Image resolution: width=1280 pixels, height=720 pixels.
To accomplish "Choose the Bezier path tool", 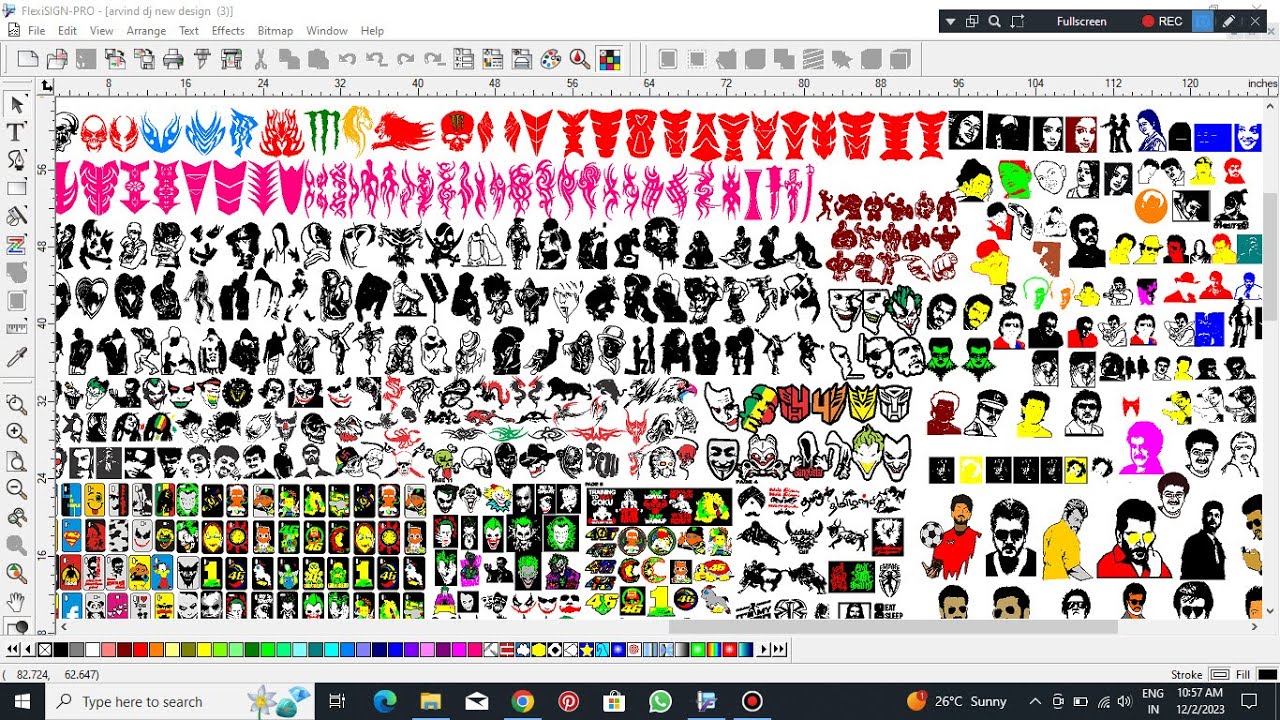I will click(16, 160).
